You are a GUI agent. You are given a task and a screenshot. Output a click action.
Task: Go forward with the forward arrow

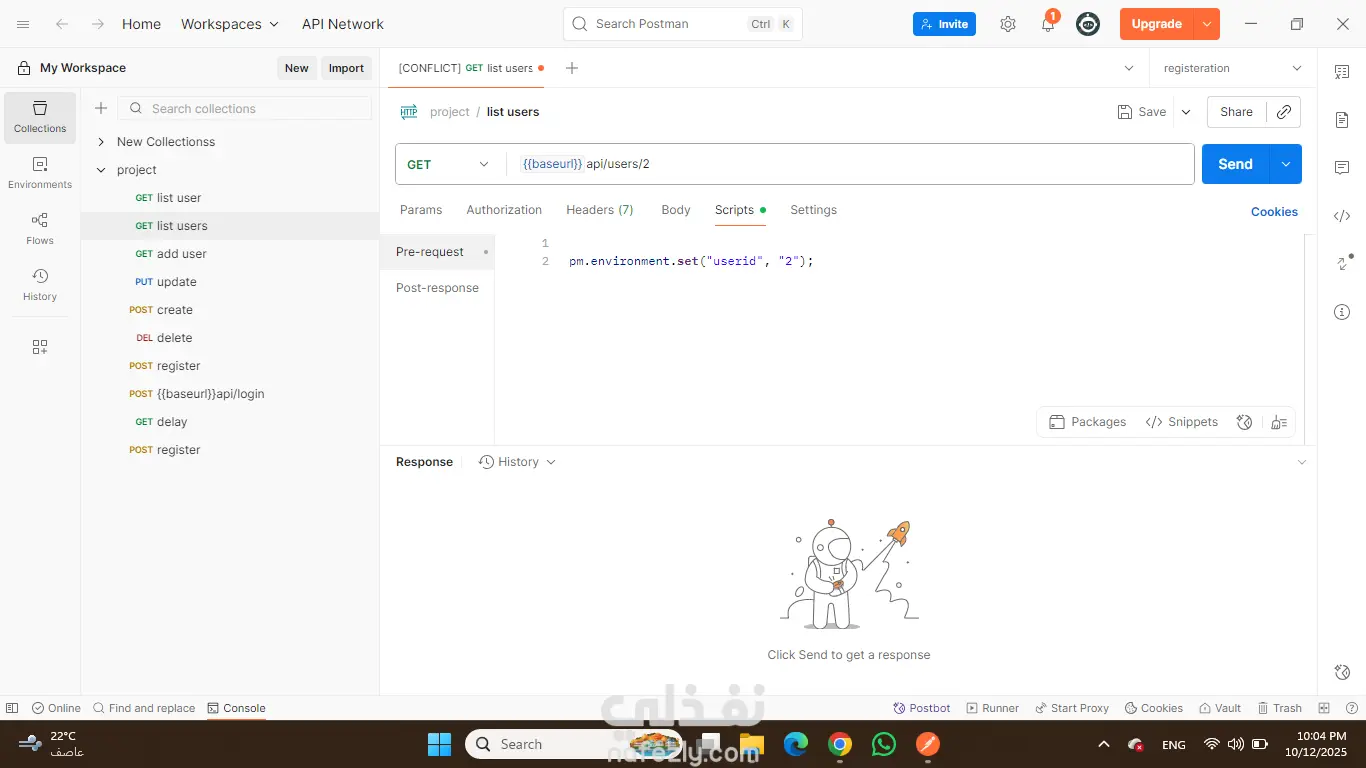[97, 24]
